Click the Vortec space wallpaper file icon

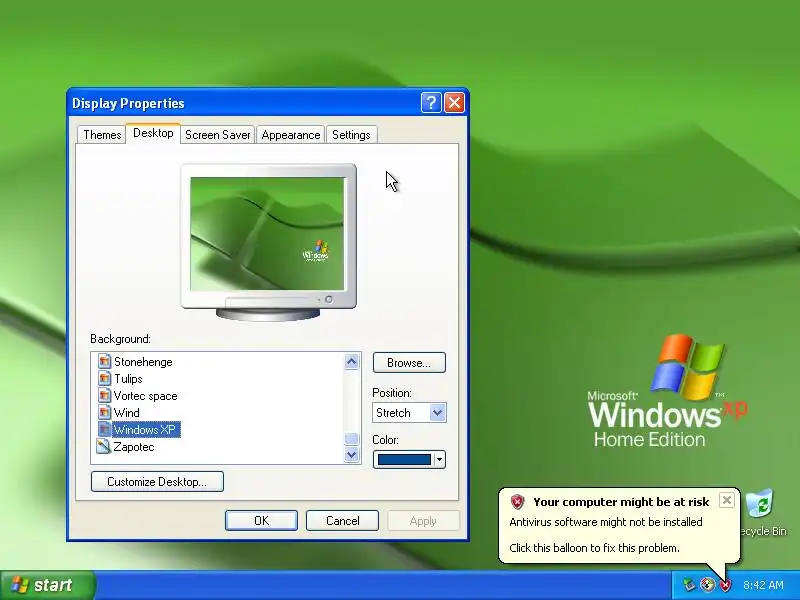click(105, 395)
